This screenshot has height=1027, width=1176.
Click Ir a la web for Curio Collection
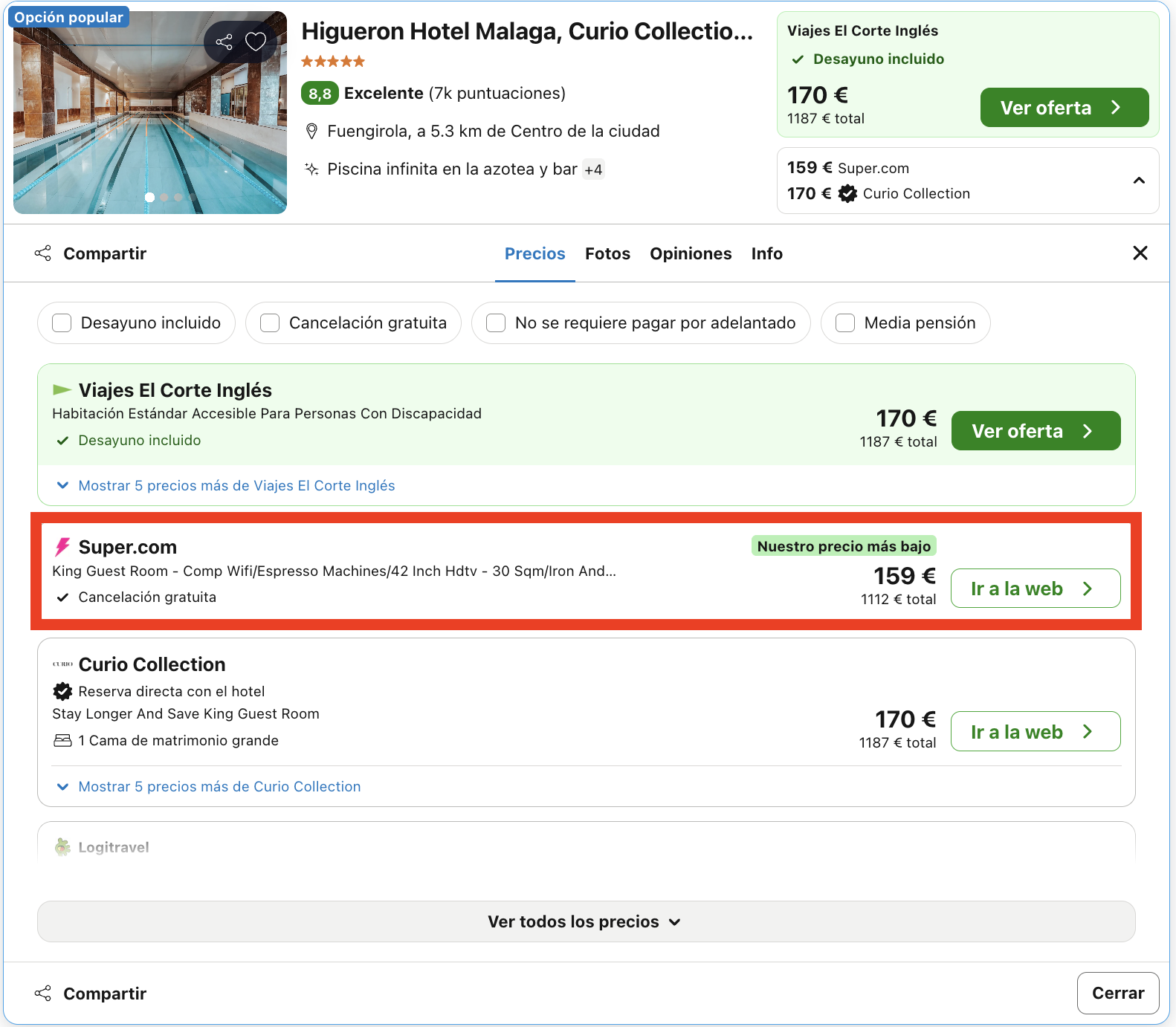pyautogui.click(x=1036, y=732)
